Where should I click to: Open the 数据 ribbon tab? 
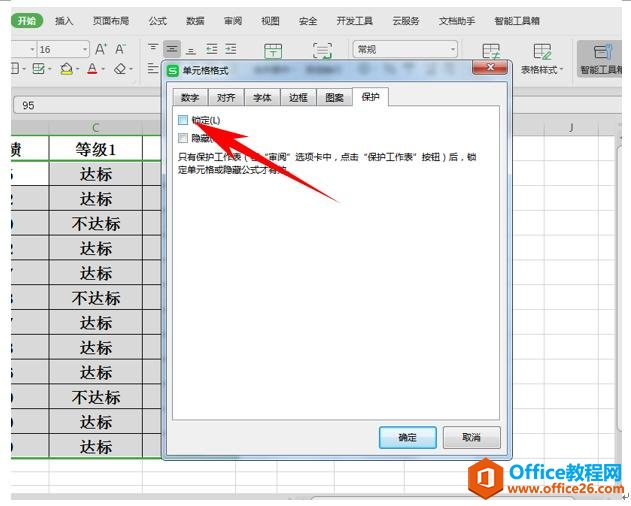(x=195, y=21)
